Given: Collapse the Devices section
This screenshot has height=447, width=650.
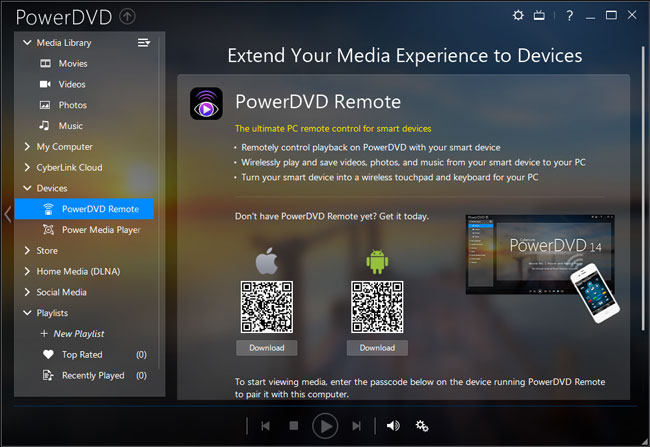Looking at the screenshot, I should tap(27, 188).
